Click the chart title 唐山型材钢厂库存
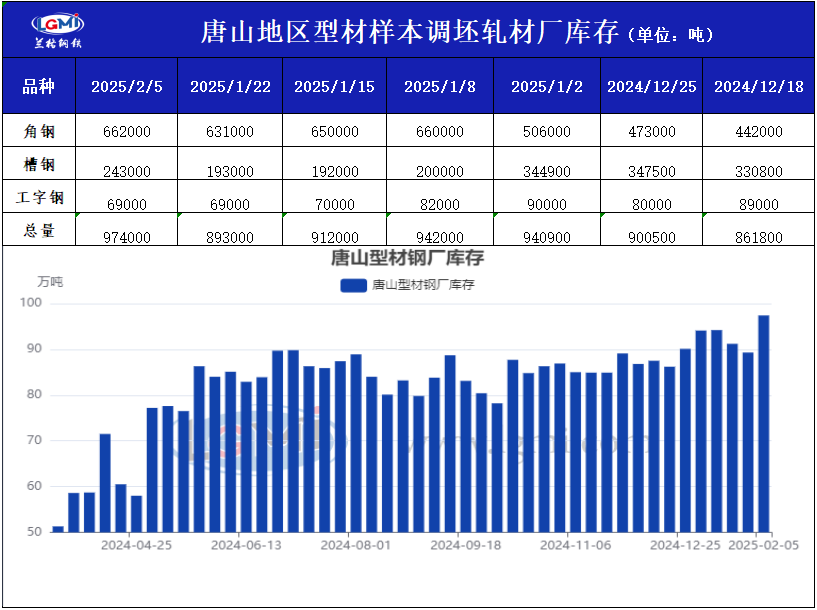The height and width of the screenshot is (610, 817). 408,259
